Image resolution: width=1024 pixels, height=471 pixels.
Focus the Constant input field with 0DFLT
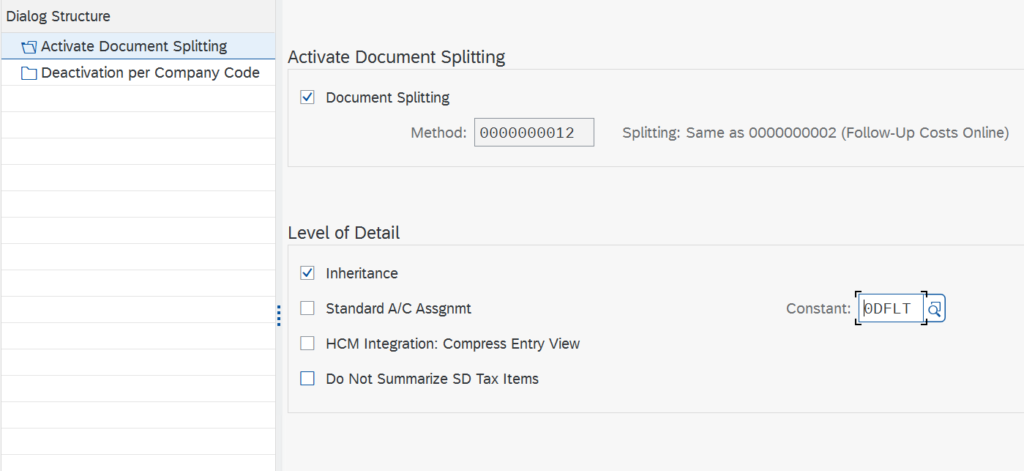click(889, 309)
